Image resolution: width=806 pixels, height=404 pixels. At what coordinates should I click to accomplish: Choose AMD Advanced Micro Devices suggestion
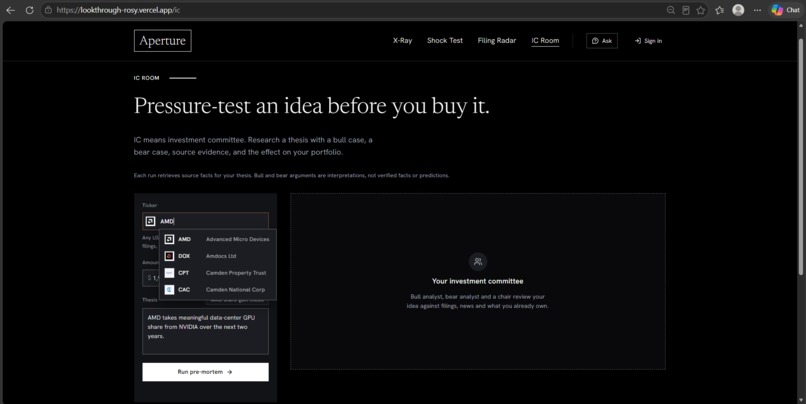[x=218, y=239]
